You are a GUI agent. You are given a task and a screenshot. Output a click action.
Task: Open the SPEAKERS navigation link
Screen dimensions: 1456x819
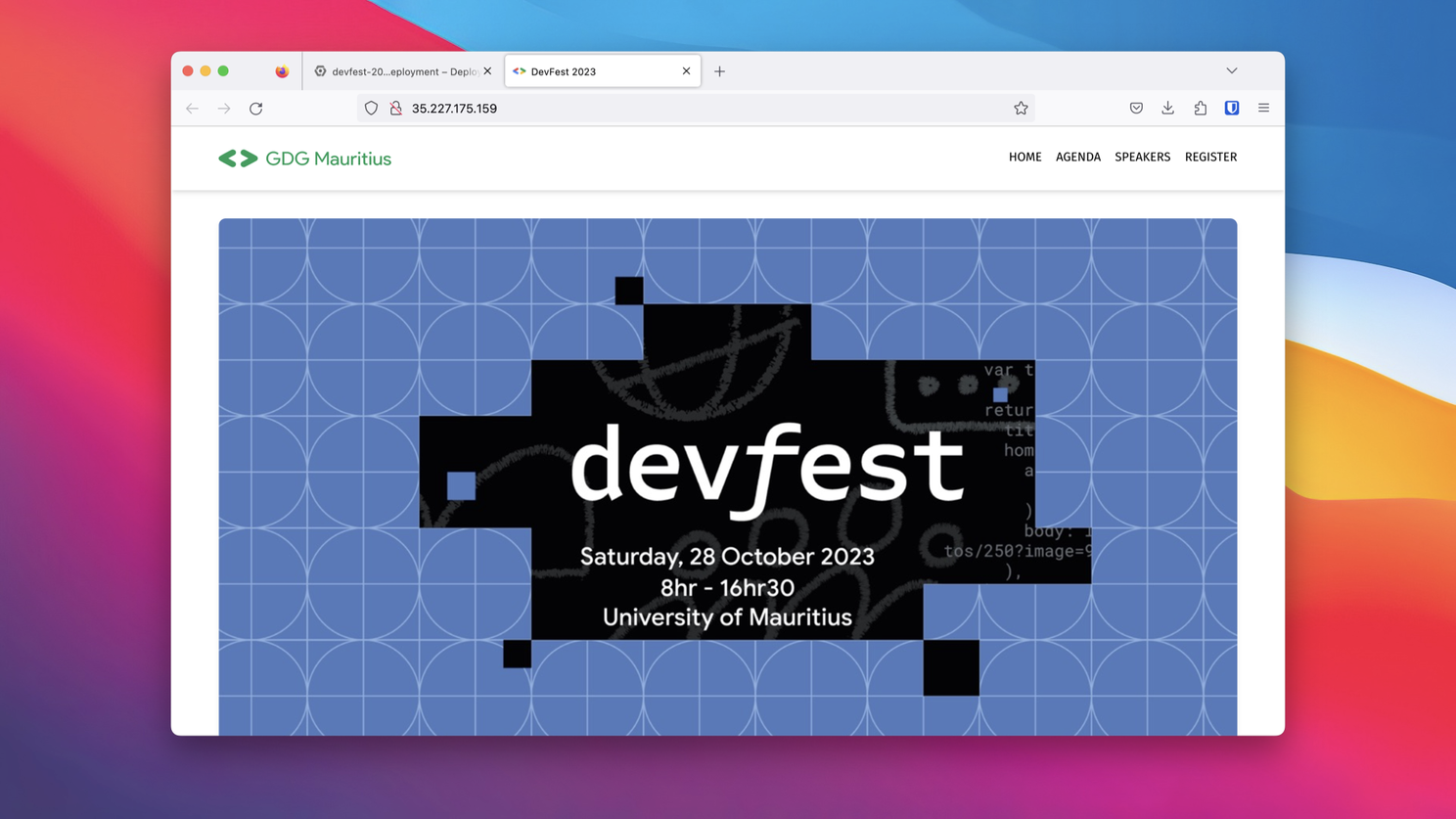(1143, 157)
